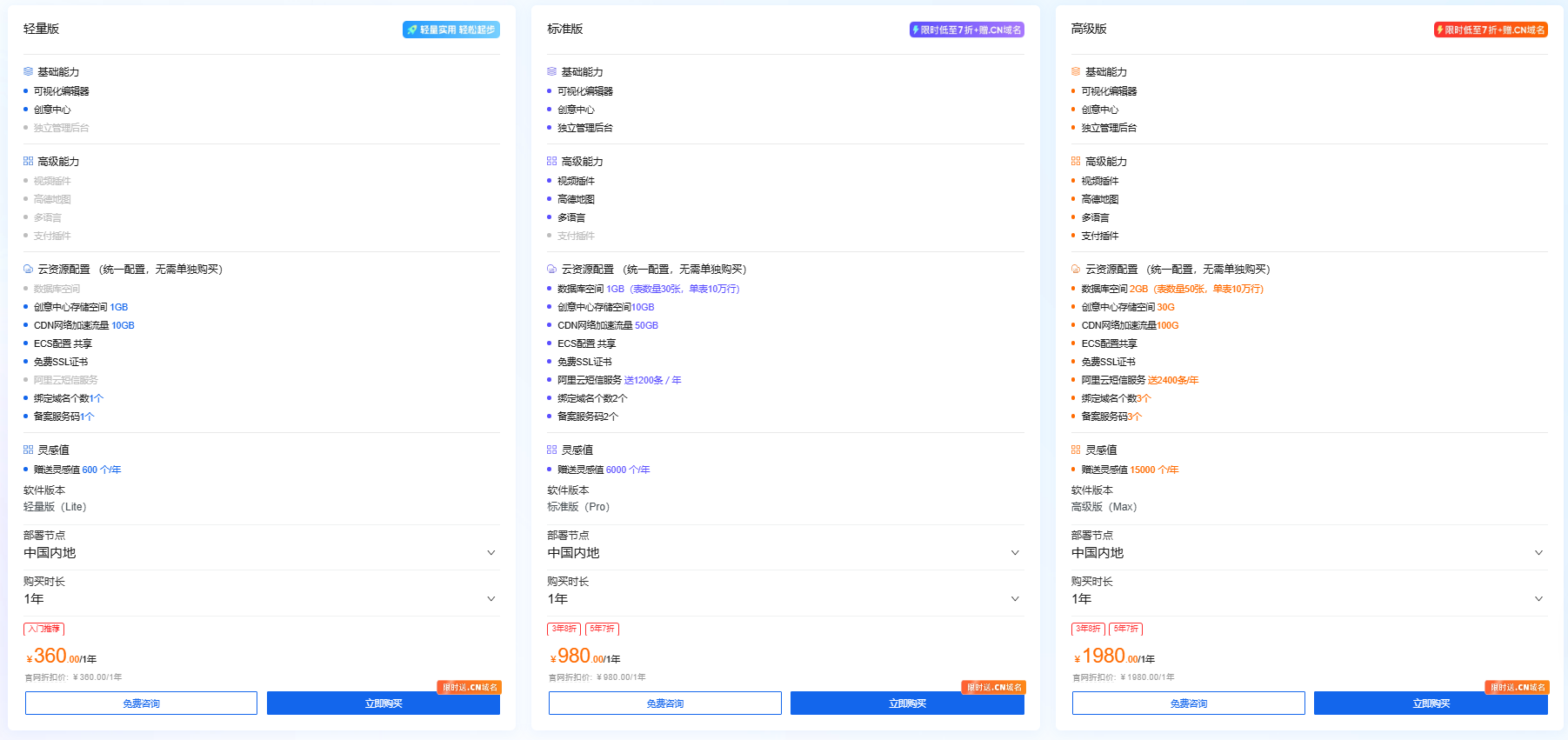Click the 灵感值 icon in 轻量版 card
The height and width of the screenshot is (740, 1568).
coord(28,450)
